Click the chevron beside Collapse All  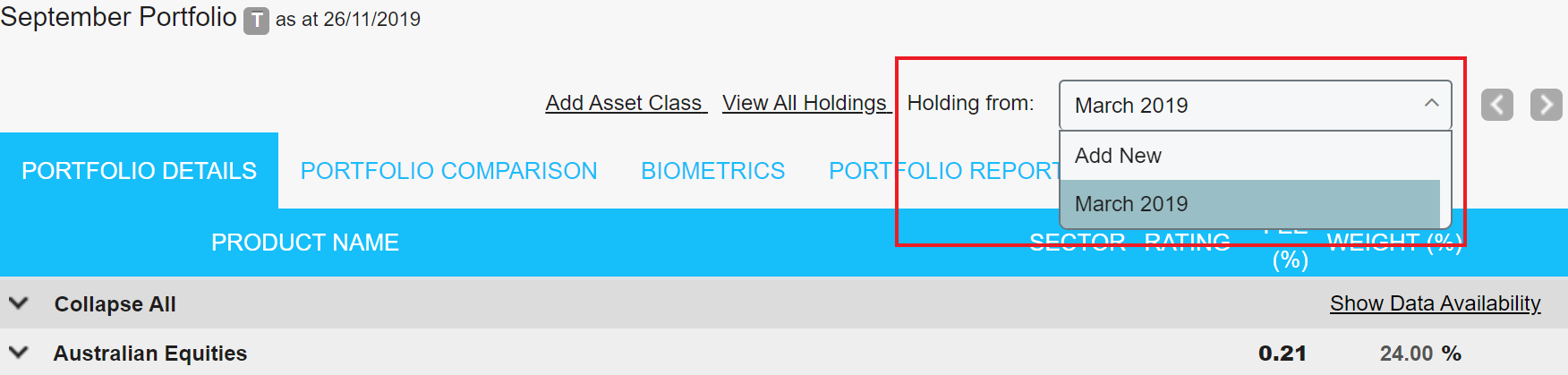click(x=18, y=303)
